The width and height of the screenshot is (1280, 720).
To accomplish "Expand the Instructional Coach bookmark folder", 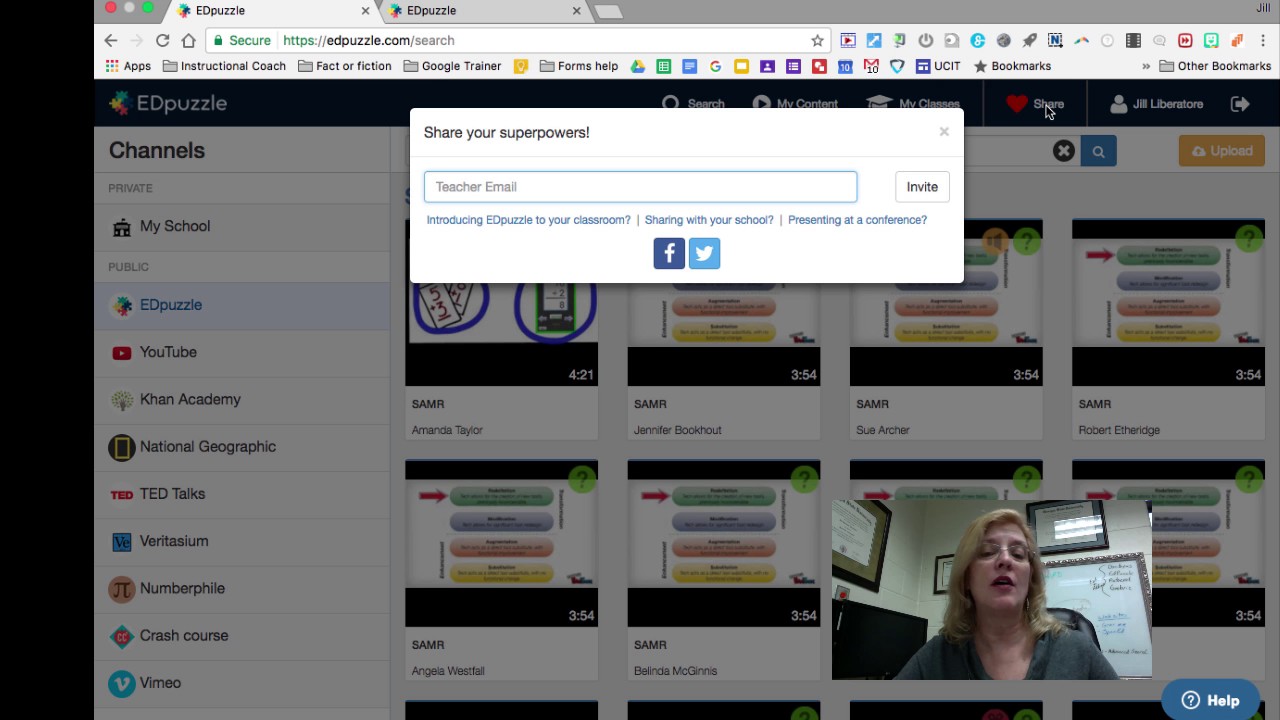I will [224, 66].
